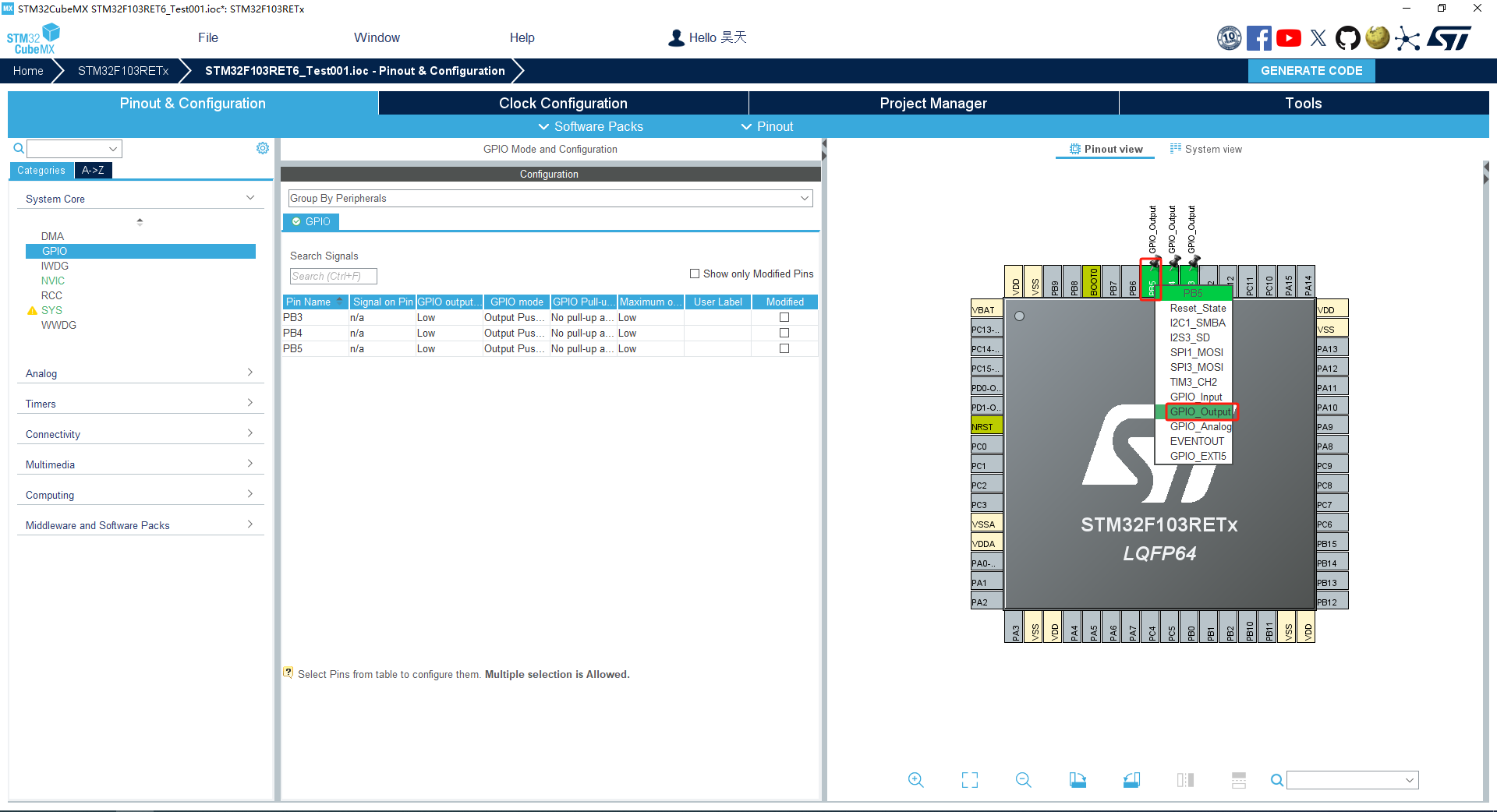Switch to System view
This screenshot has height=812, width=1497.
(1206, 149)
